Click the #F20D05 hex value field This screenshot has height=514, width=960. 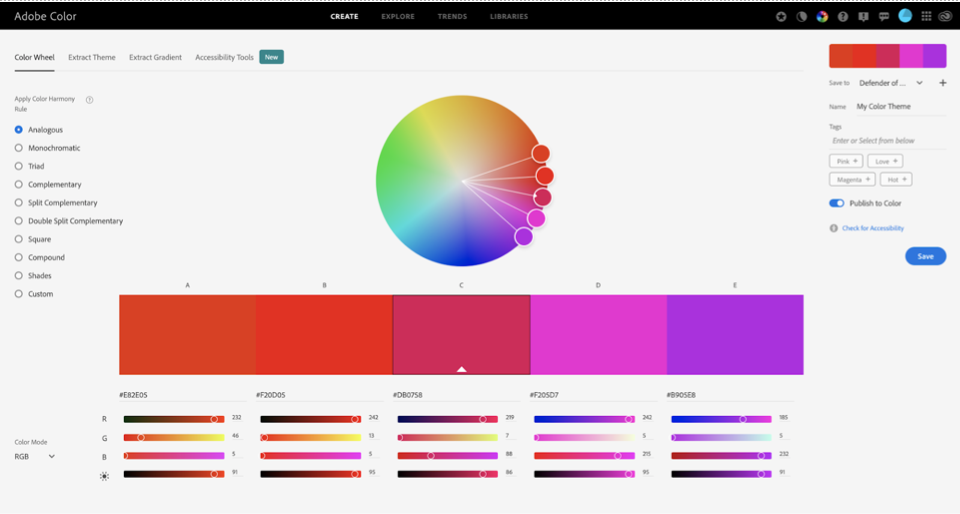(x=319, y=395)
